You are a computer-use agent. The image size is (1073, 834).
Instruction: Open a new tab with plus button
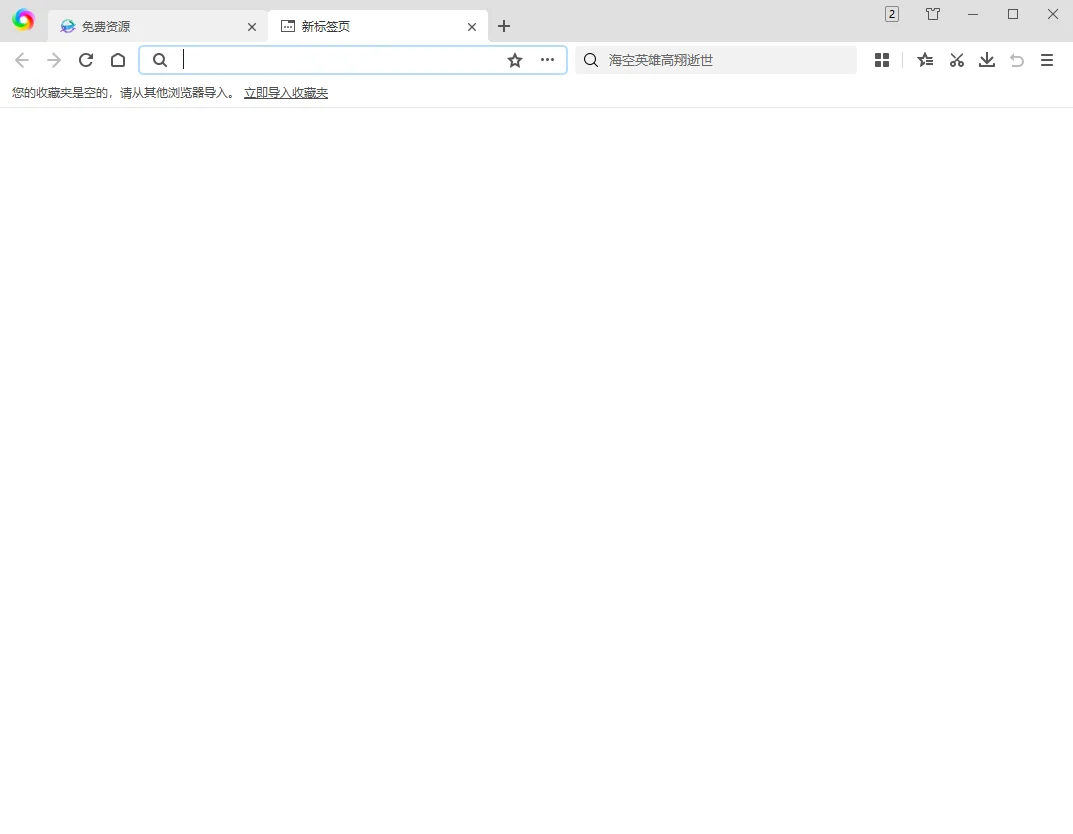point(504,27)
